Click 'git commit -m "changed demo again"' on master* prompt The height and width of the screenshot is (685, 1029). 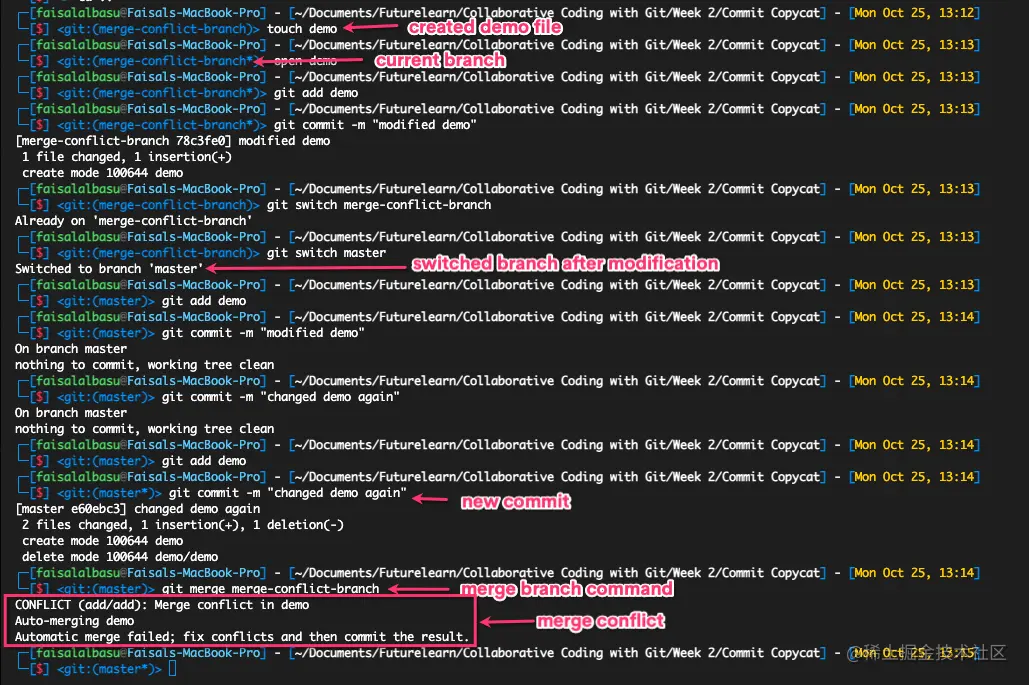click(287, 493)
